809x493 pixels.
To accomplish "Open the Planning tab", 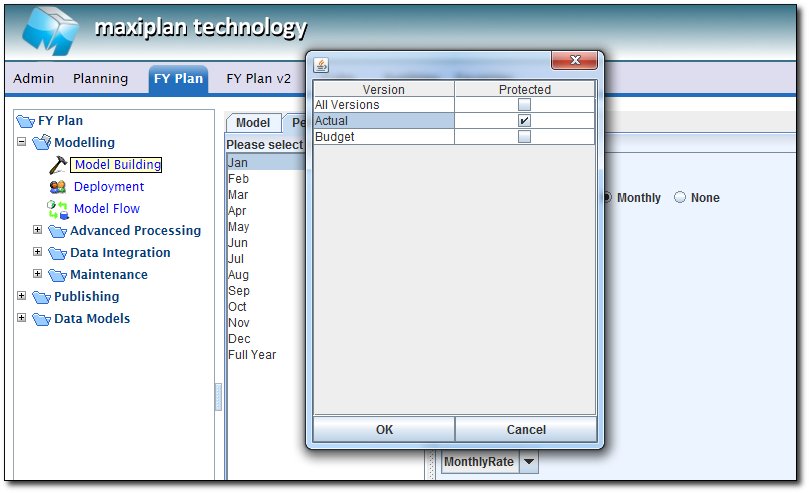I will 100,78.
